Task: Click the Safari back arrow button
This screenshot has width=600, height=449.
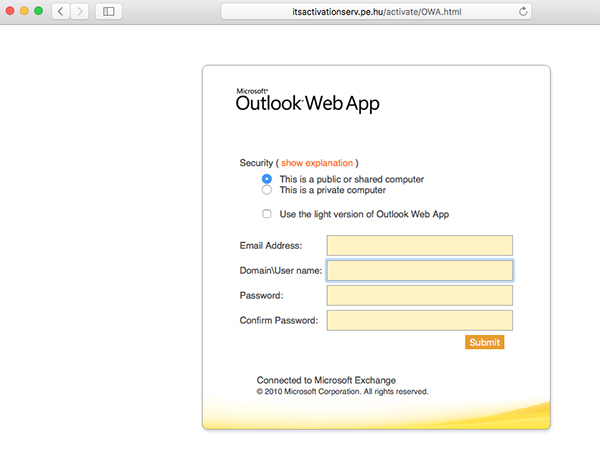Action: pyautogui.click(x=61, y=11)
